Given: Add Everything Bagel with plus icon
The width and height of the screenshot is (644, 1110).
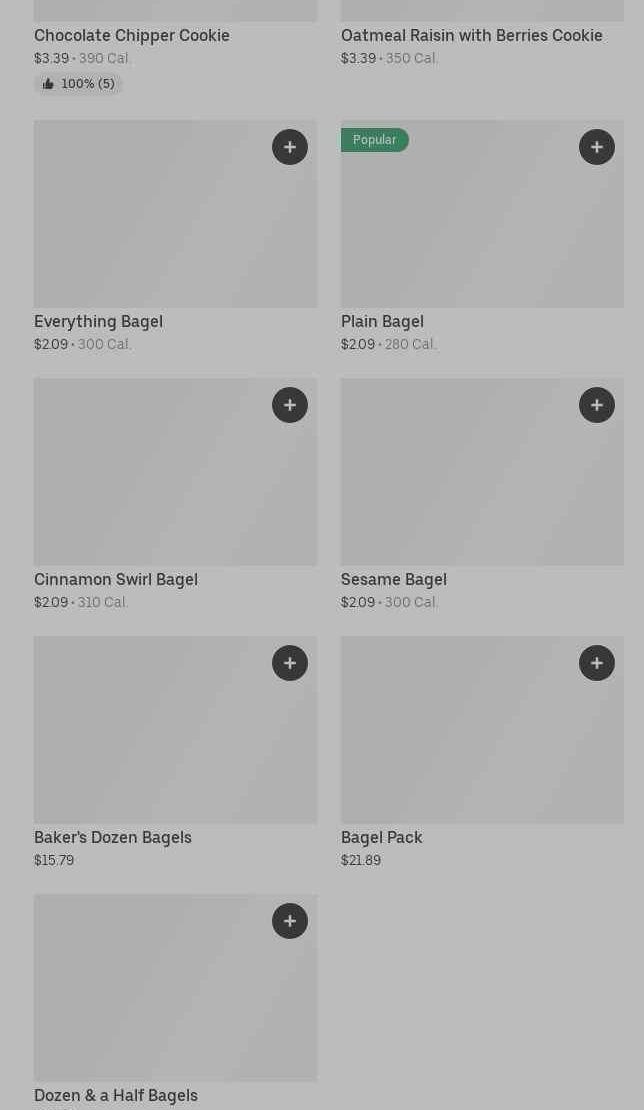Looking at the screenshot, I should click(x=290, y=147).
